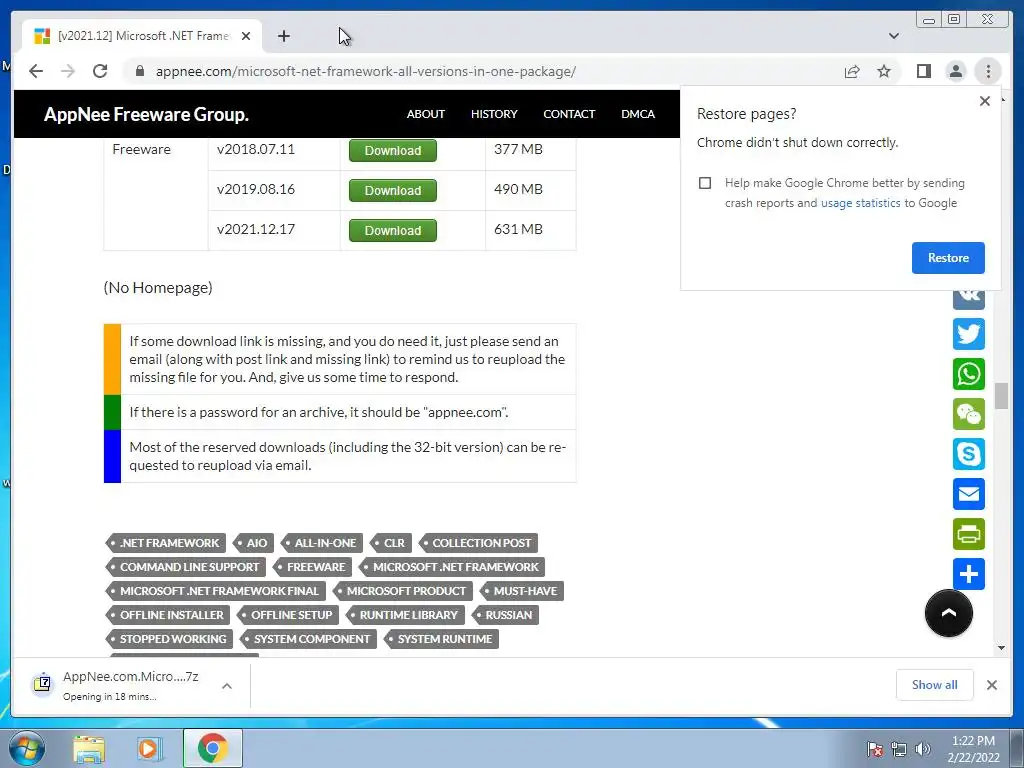This screenshot has height=768, width=1024.
Task: Open more sharing options plus icon
Action: tap(968, 574)
